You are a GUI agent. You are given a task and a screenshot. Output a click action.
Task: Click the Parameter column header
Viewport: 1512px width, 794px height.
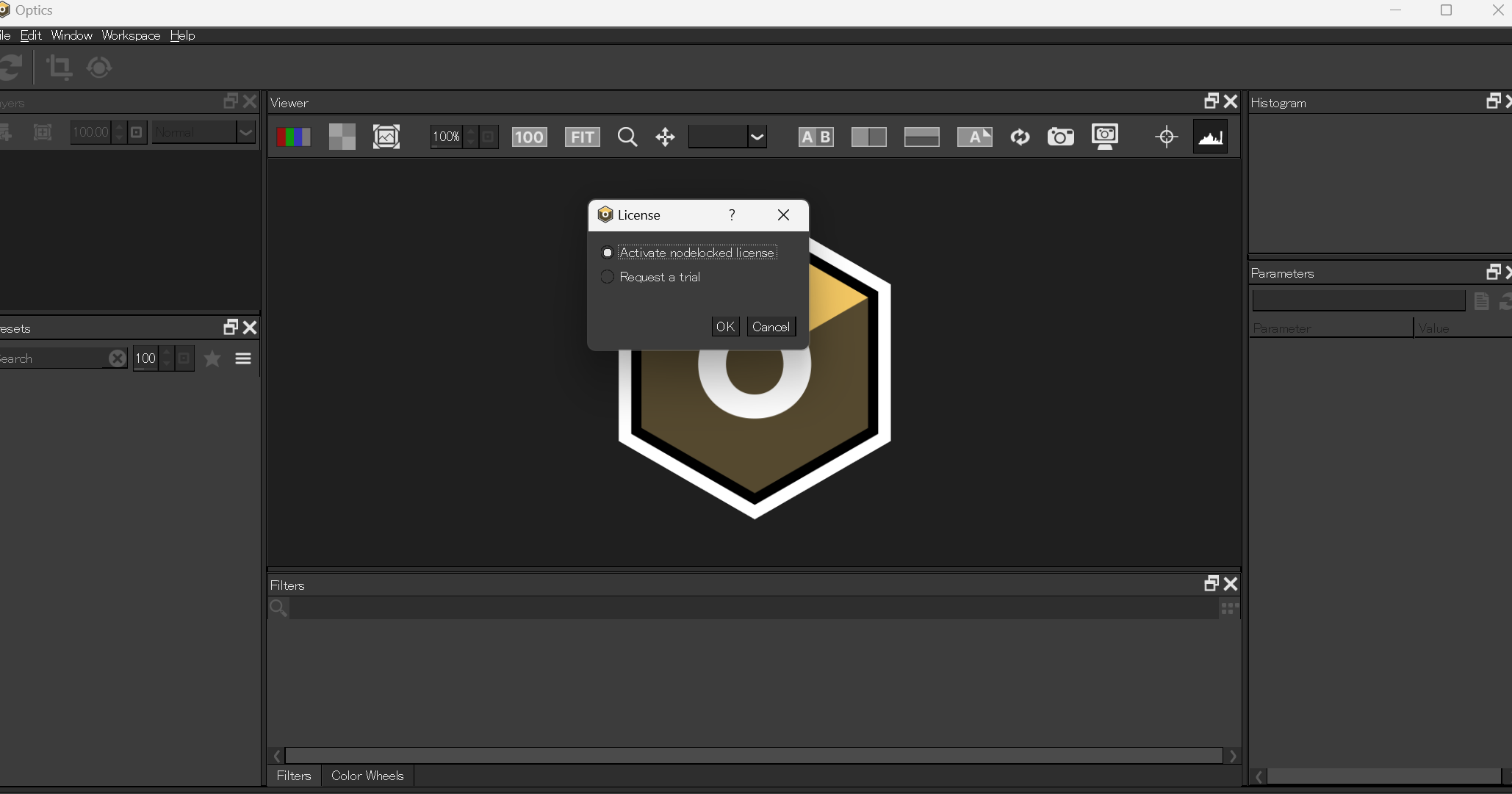coord(1331,328)
